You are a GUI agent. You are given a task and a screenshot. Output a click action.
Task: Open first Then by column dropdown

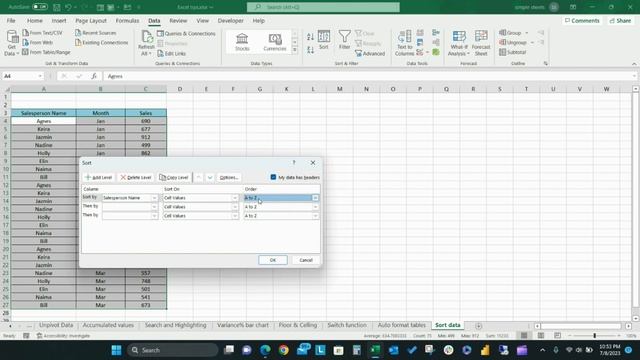[x=154, y=207]
